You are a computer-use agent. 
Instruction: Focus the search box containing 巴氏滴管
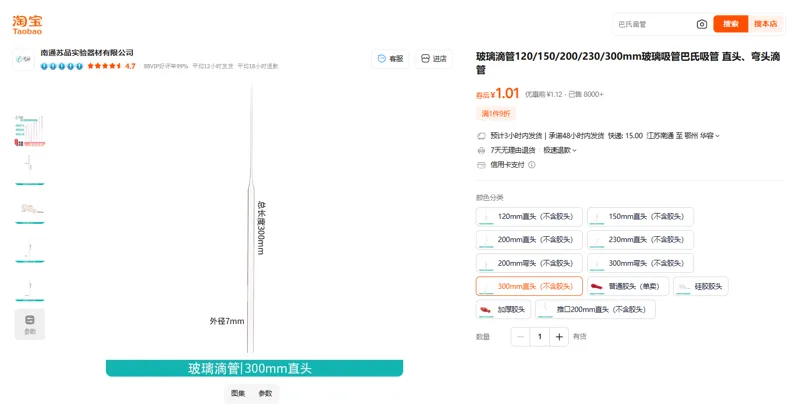click(x=653, y=24)
